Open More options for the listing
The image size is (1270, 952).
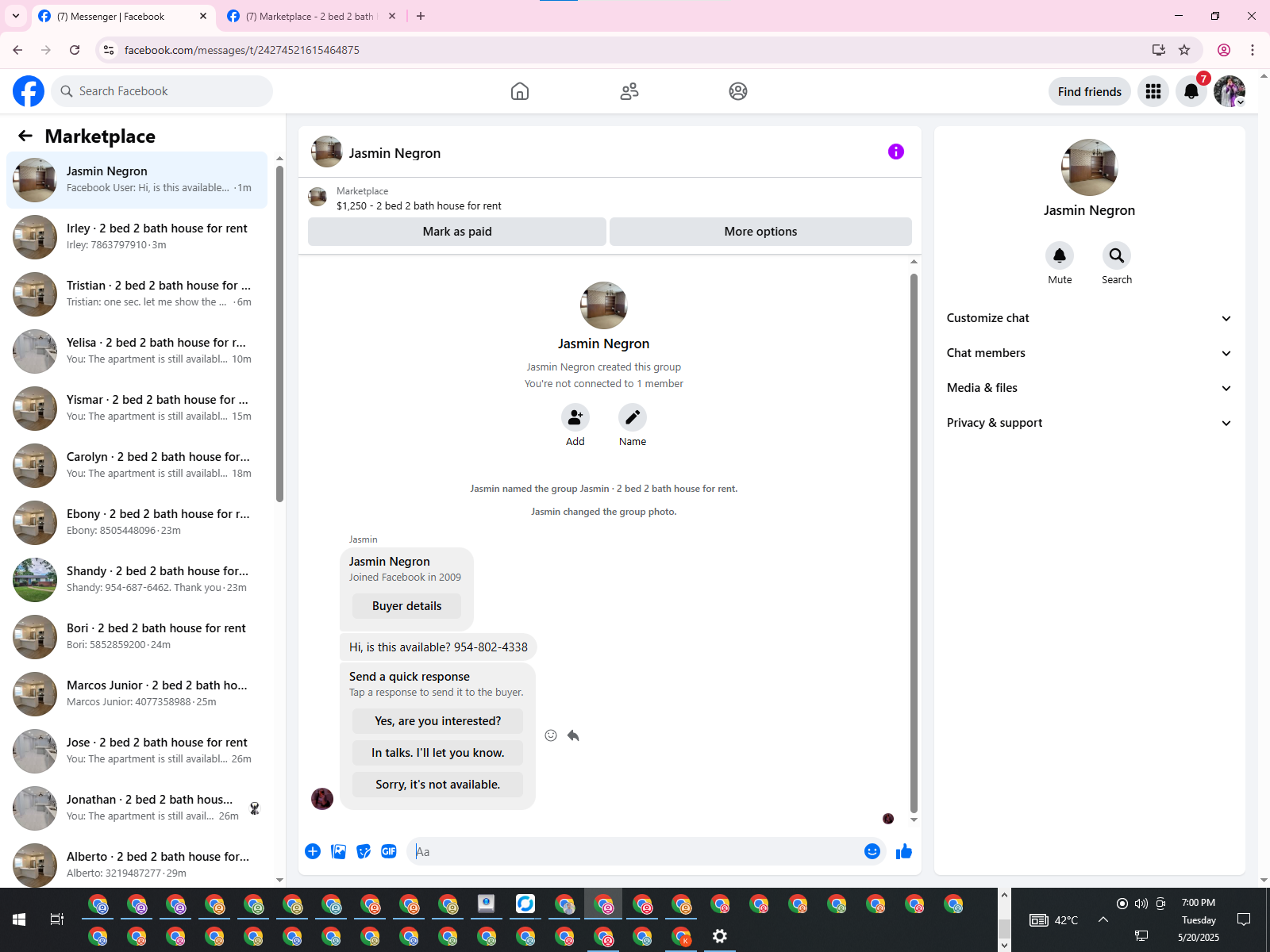coord(760,232)
